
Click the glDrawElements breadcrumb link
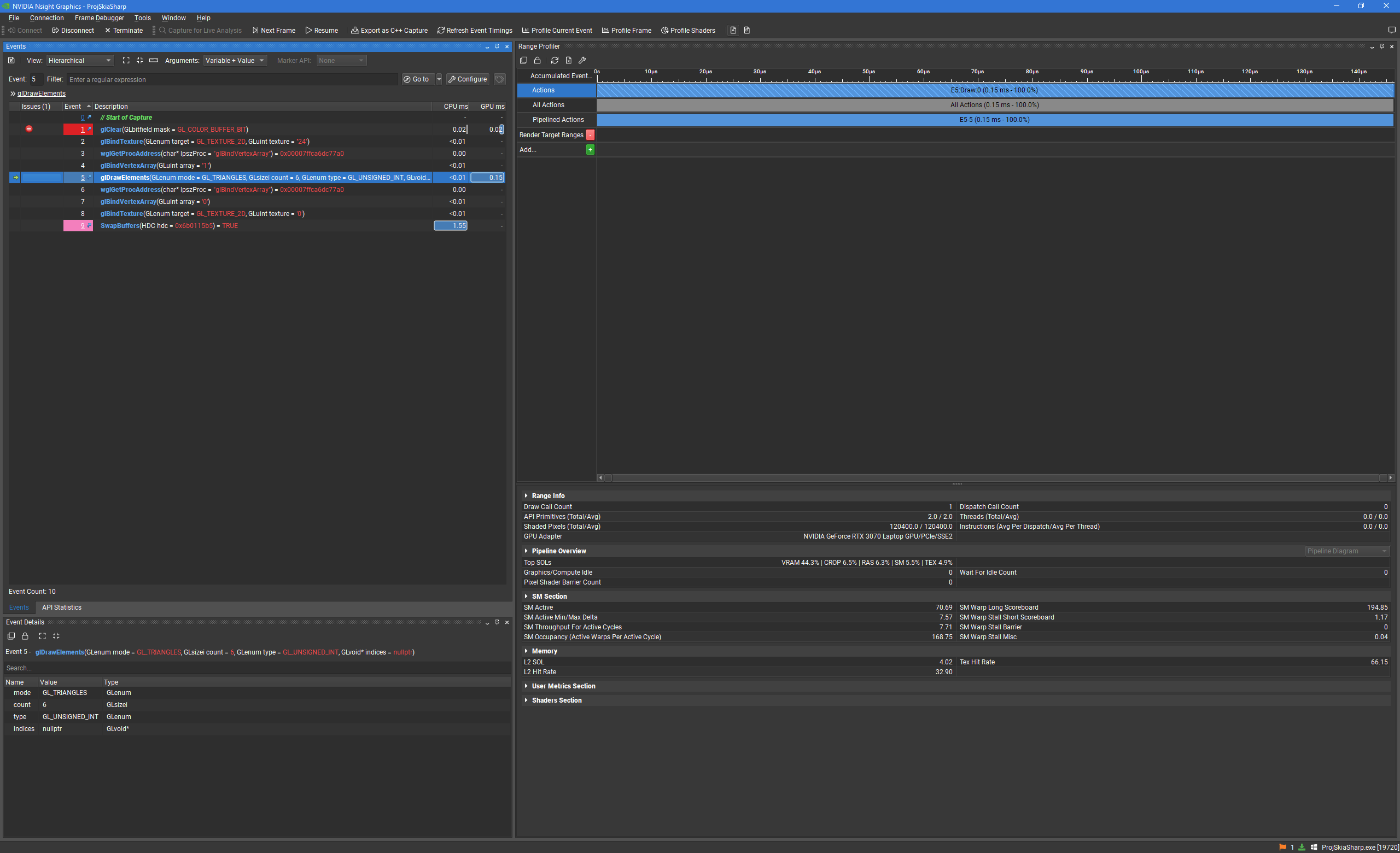pos(42,93)
